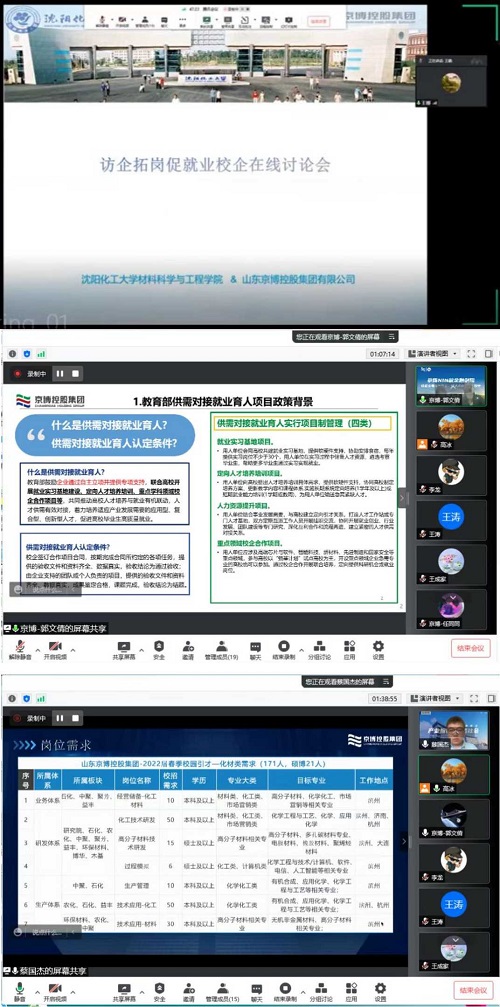This screenshot has height=1007, width=500.
Task: Click the 邀请 invite icon in 01:38:55 meeting
Action: pos(187,992)
